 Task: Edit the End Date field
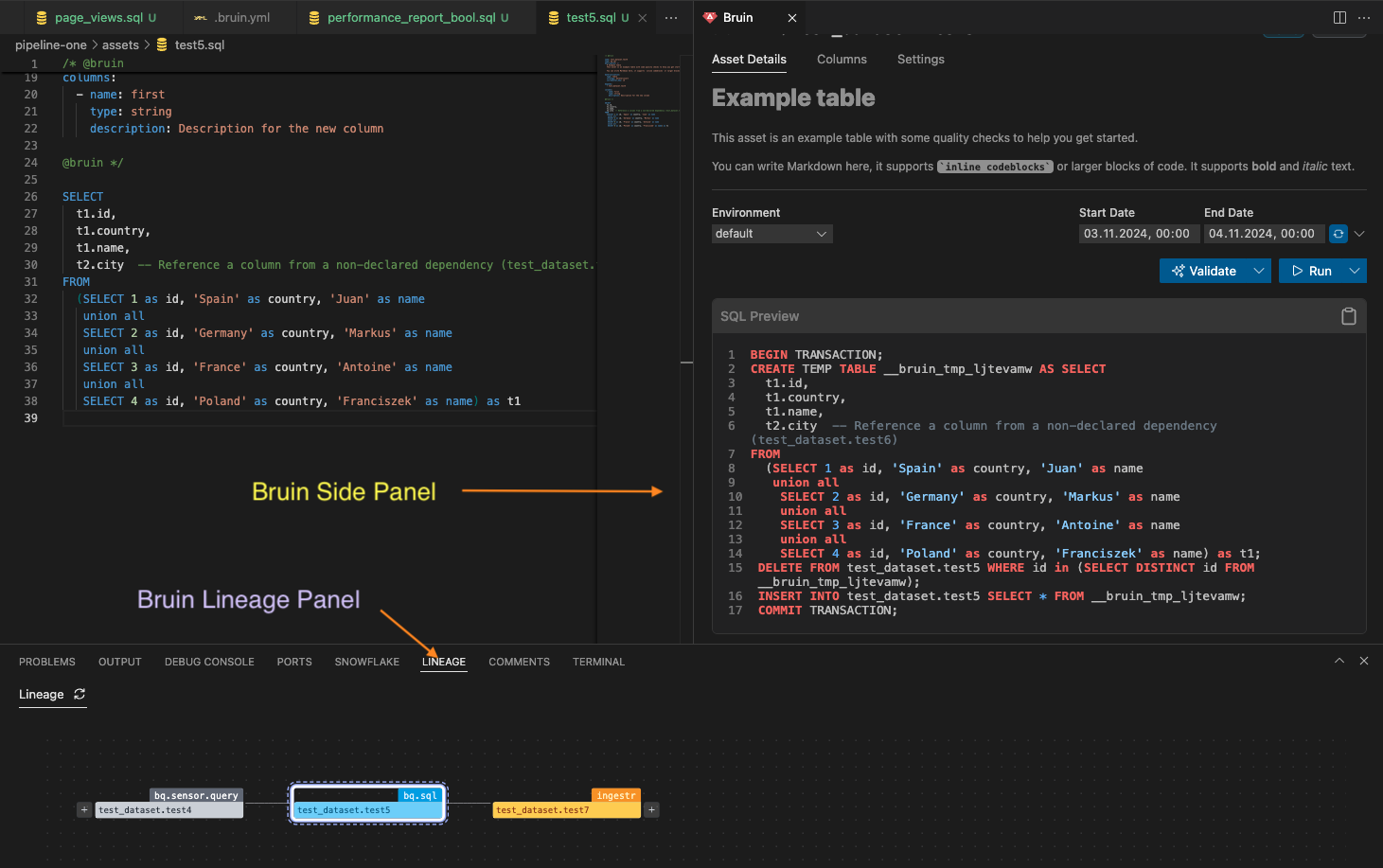click(1263, 234)
